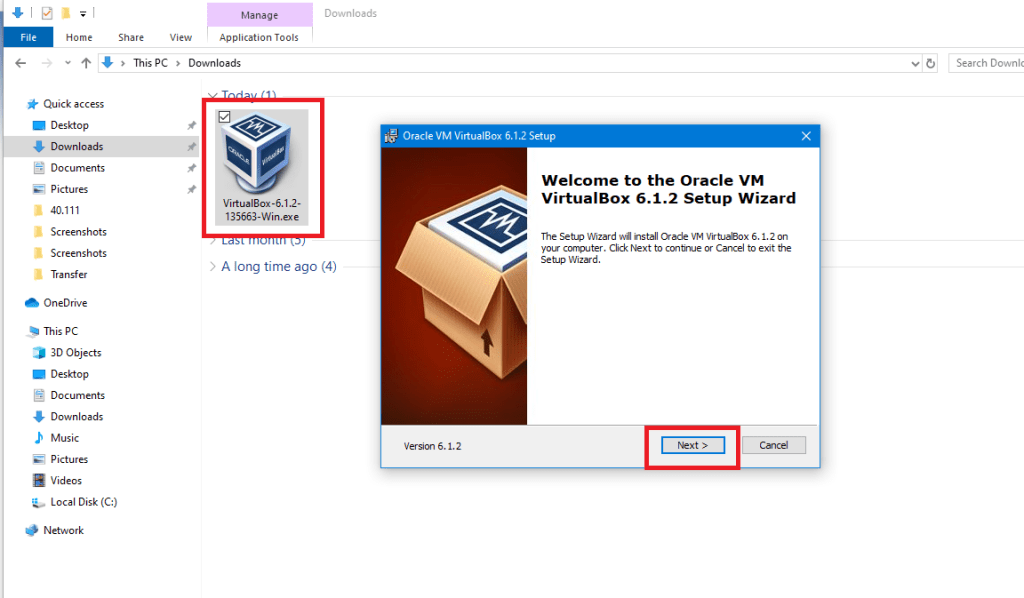
Task: Click Next in VirtualBox Setup Wizard
Action: [692, 445]
